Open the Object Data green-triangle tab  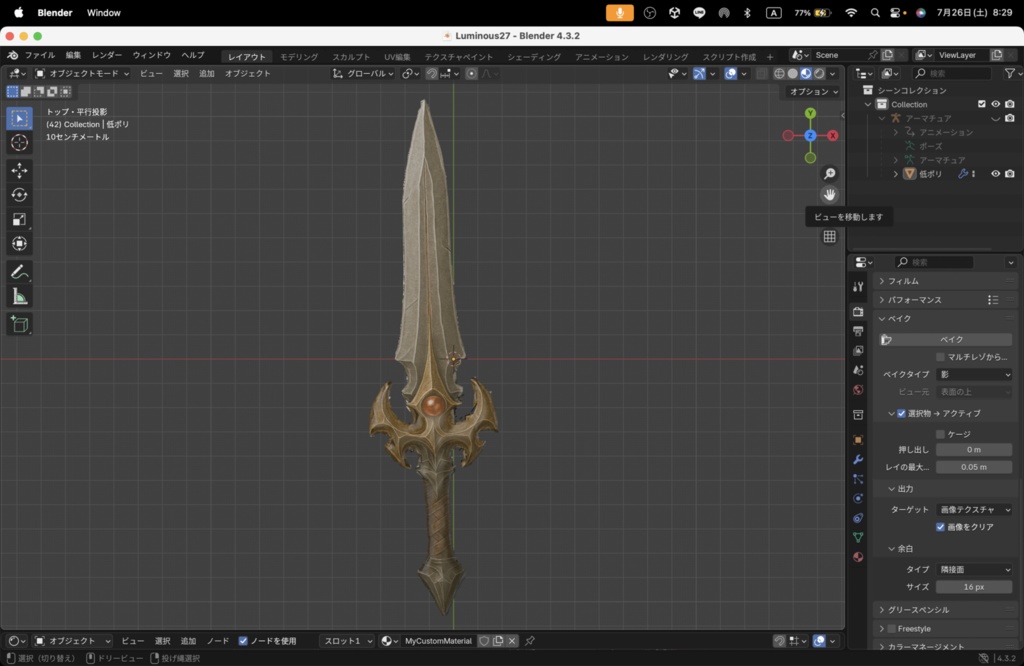tap(858, 537)
